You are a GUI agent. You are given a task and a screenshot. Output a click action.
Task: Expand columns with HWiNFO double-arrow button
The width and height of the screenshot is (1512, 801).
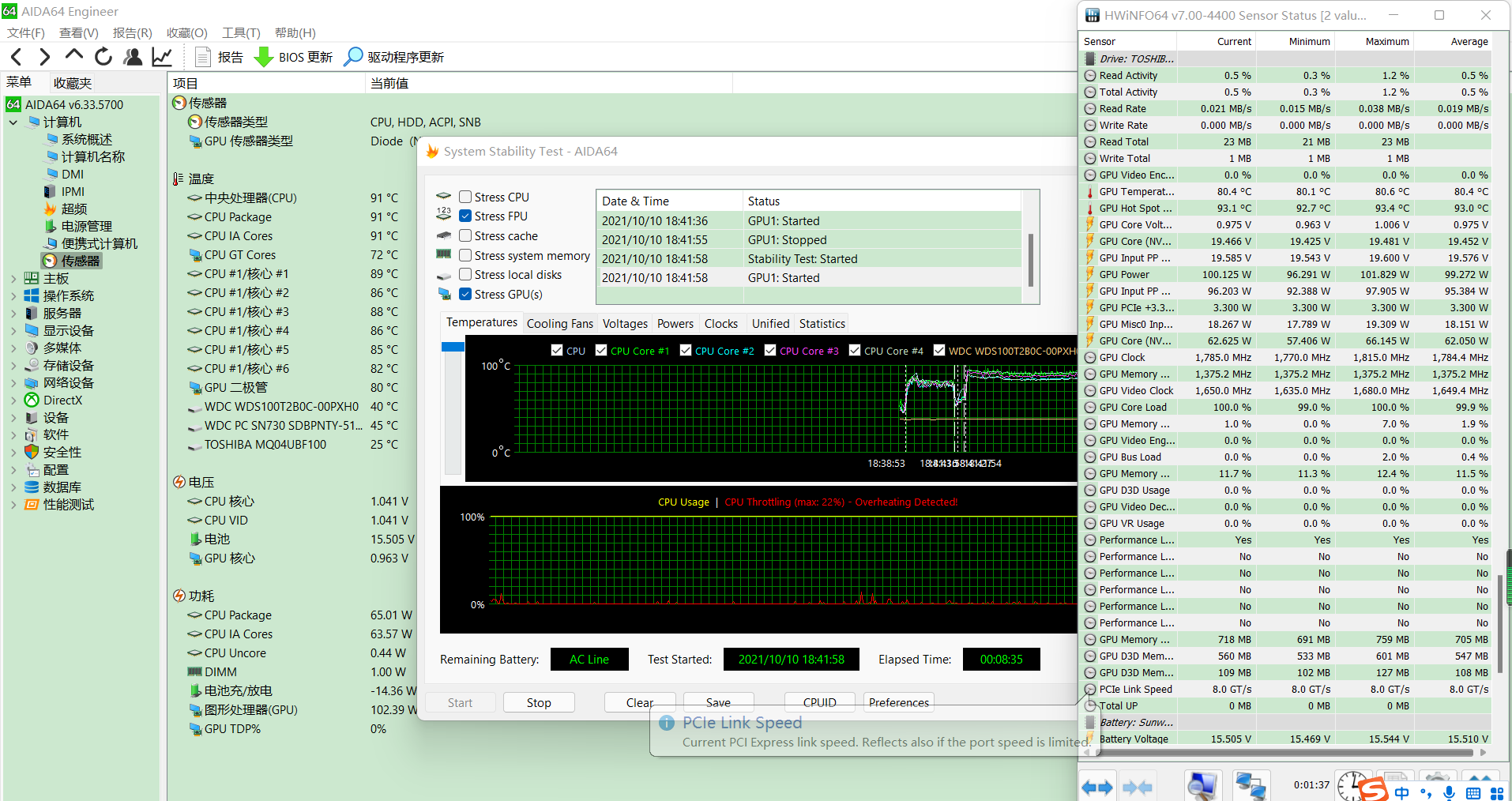point(1097,787)
